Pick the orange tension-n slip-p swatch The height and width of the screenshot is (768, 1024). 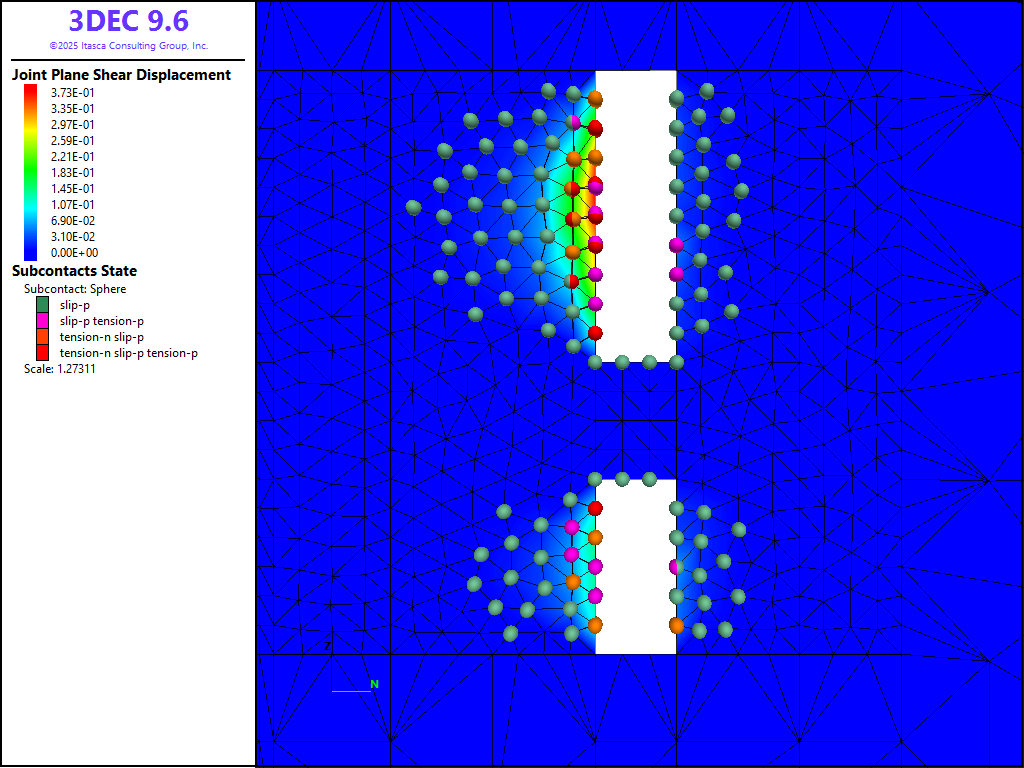[x=43, y=336]
